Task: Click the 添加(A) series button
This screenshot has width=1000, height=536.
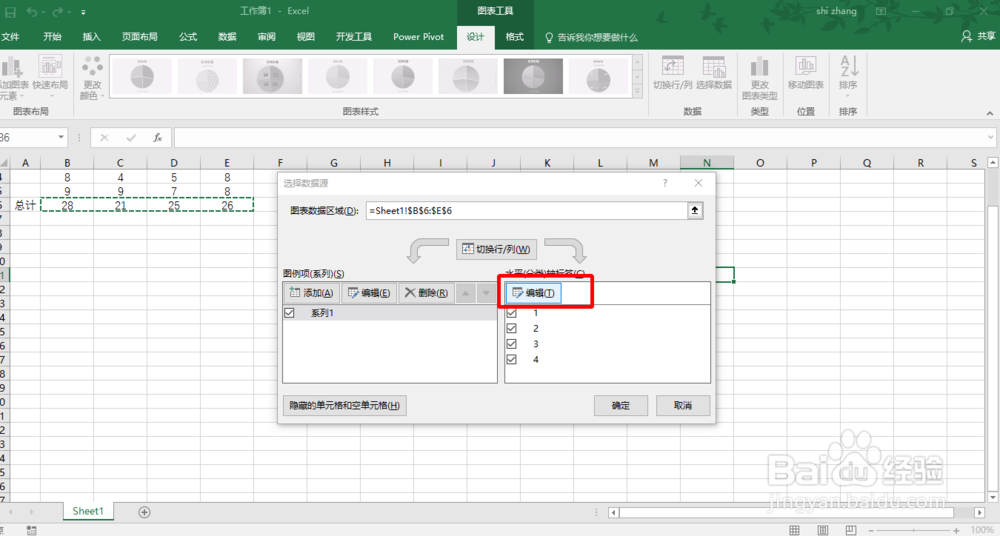Action: pos(312,293)
